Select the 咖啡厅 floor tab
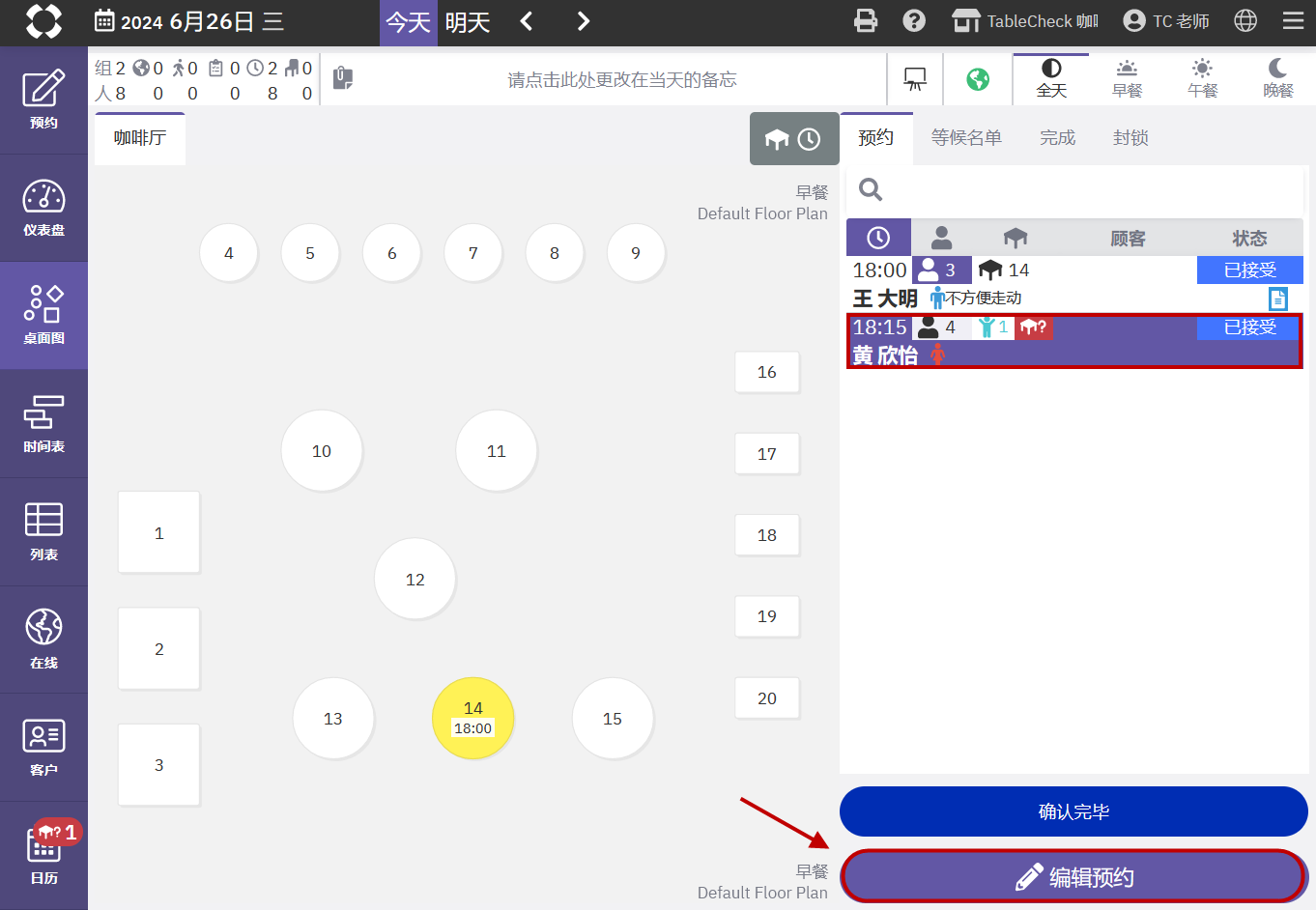Screen dimensions: 1316x910 pyautogui.click(x=140, y=138)
